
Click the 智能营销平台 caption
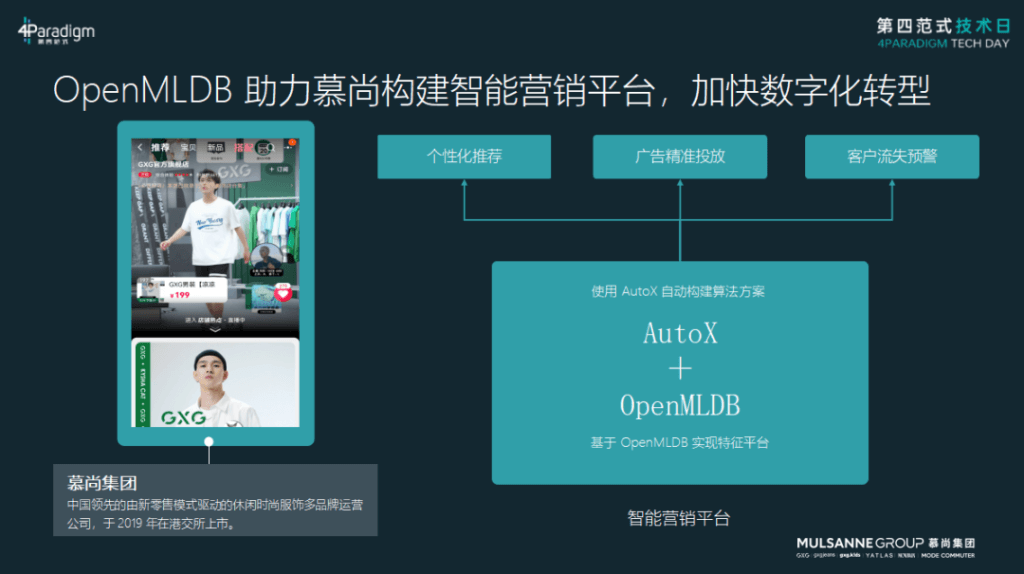(679, 518)
